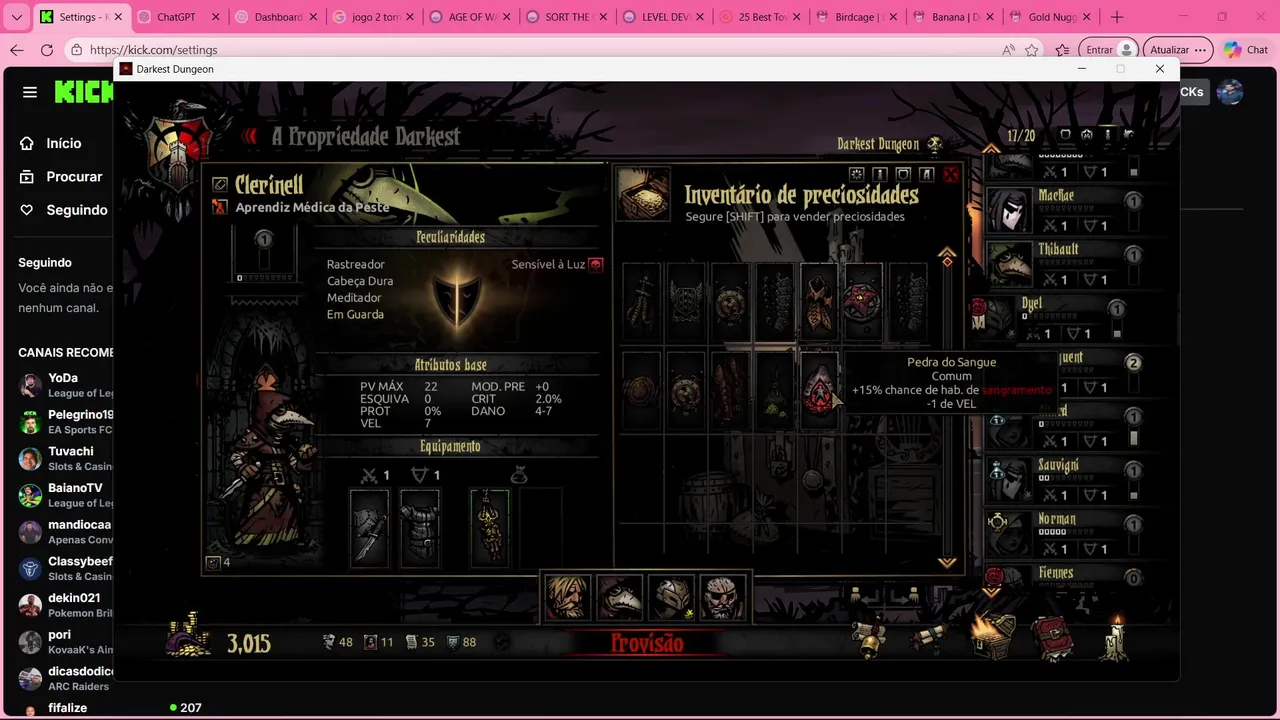Viewport: 1280px width, 720px height.
Task: Switch to the 25 Best Tow browser tab
Action: point(761,17)
